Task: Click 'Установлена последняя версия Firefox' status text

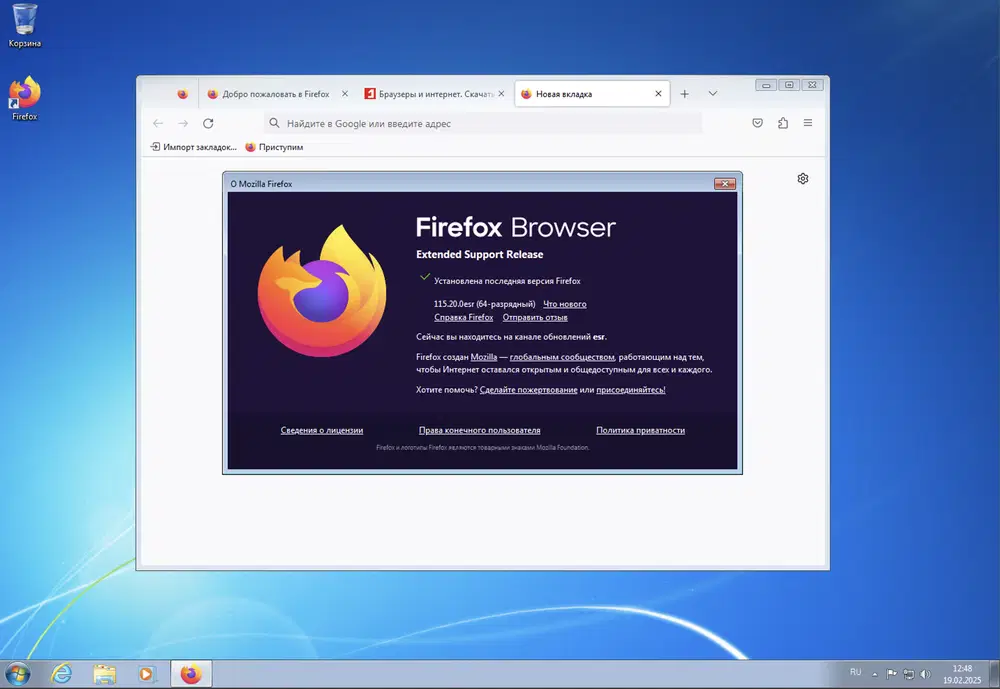Action: (507, 281)
